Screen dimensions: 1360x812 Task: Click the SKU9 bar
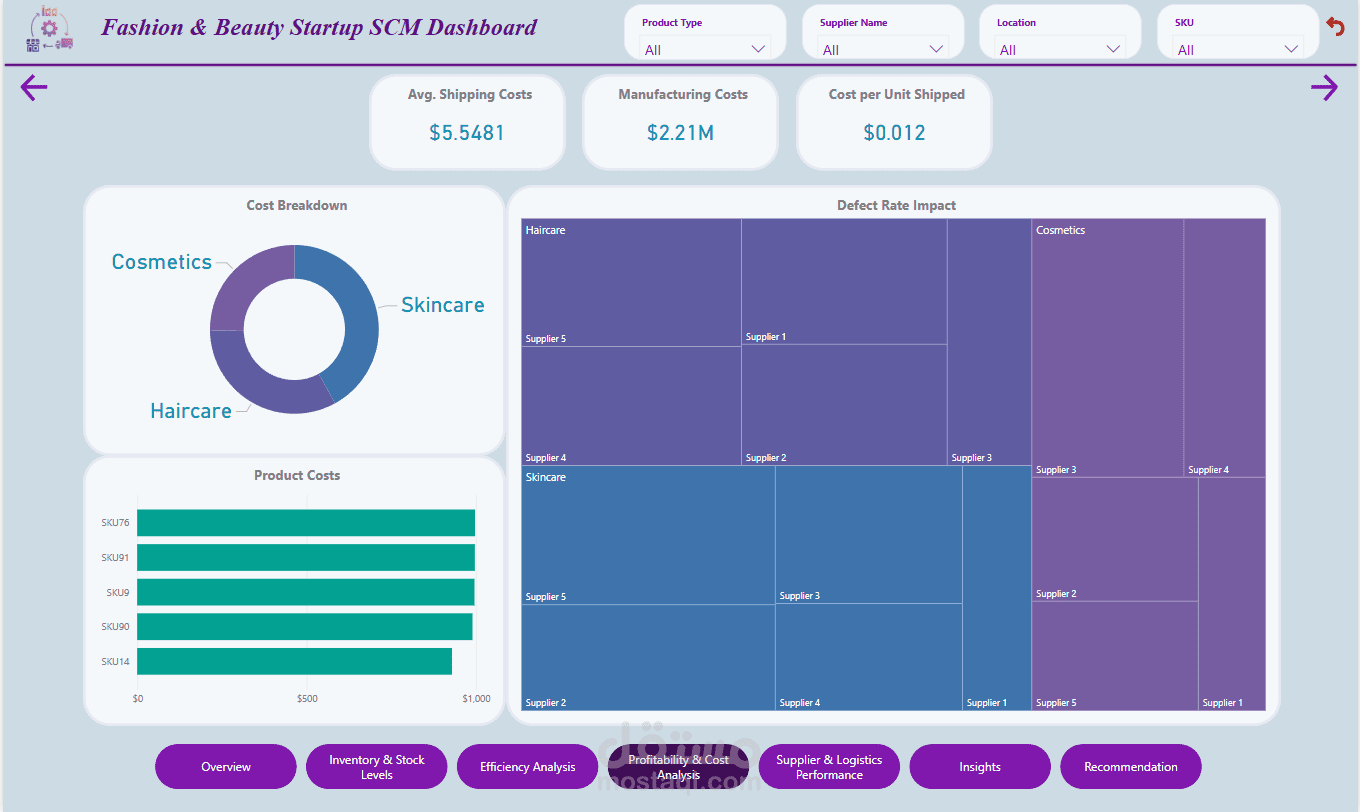(x=306, y=592)
